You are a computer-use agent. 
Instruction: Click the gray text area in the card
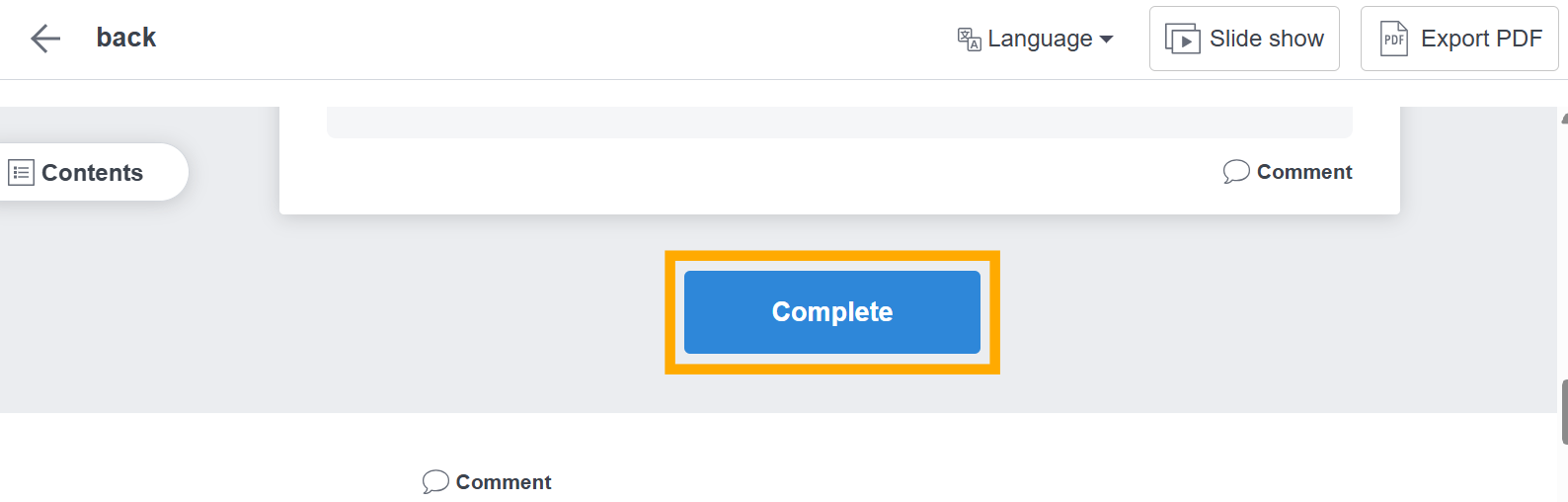coord(839,123)
